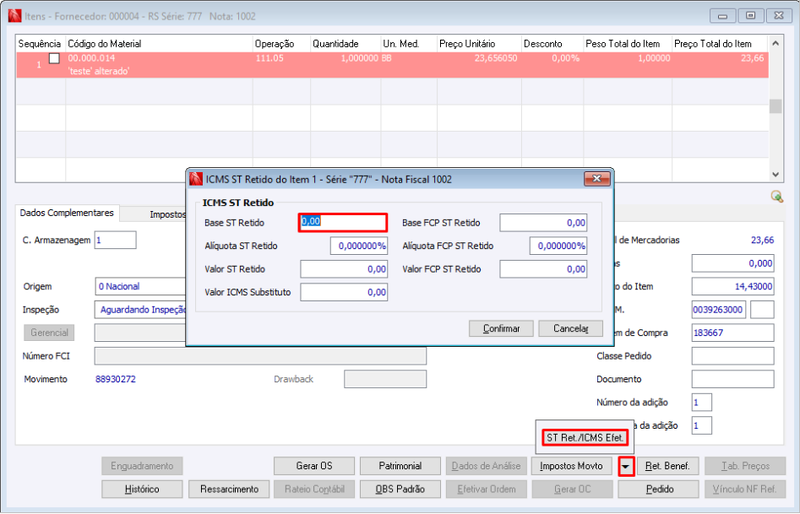Click the OBS Padrão button
This screenshot has width=800, height=514.
pyautogui.click(x=400, y=489)
